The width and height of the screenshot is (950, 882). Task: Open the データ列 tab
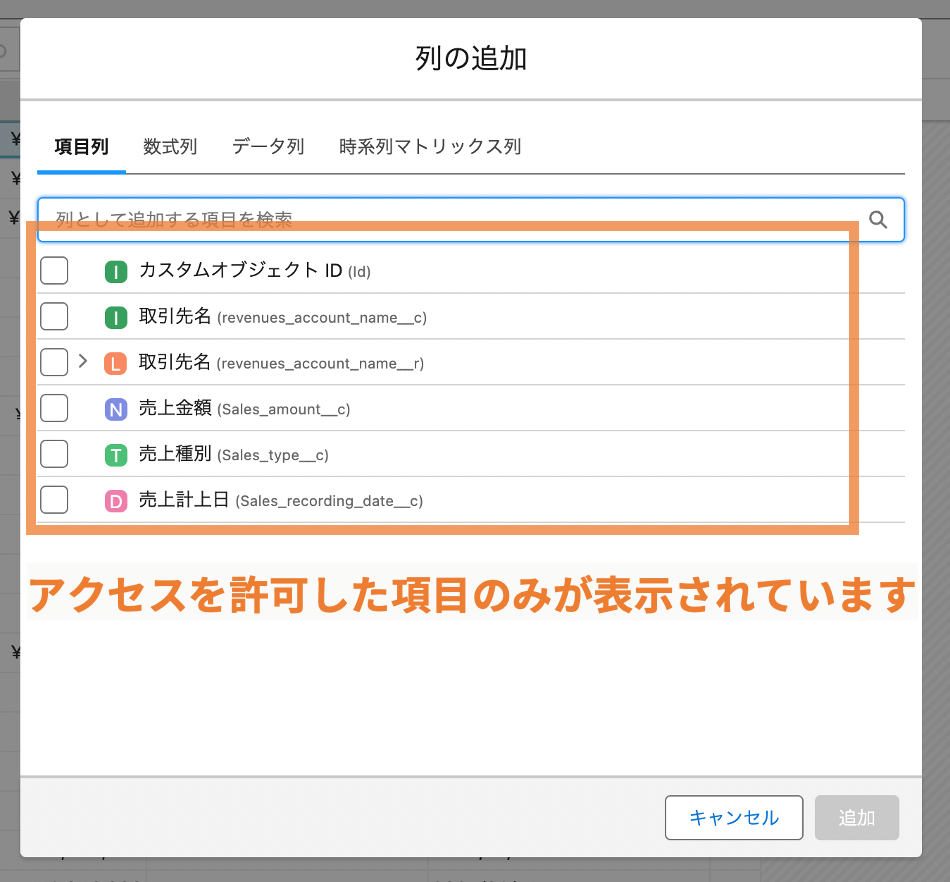268,147
